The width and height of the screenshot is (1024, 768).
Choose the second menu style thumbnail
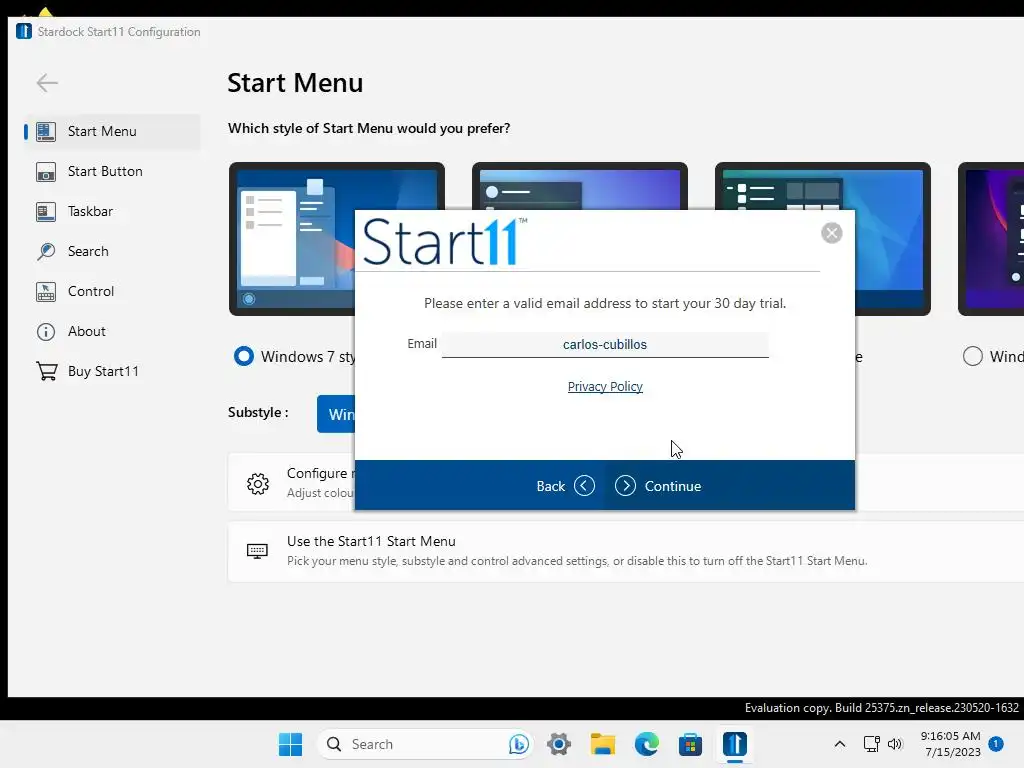(579, 186)
